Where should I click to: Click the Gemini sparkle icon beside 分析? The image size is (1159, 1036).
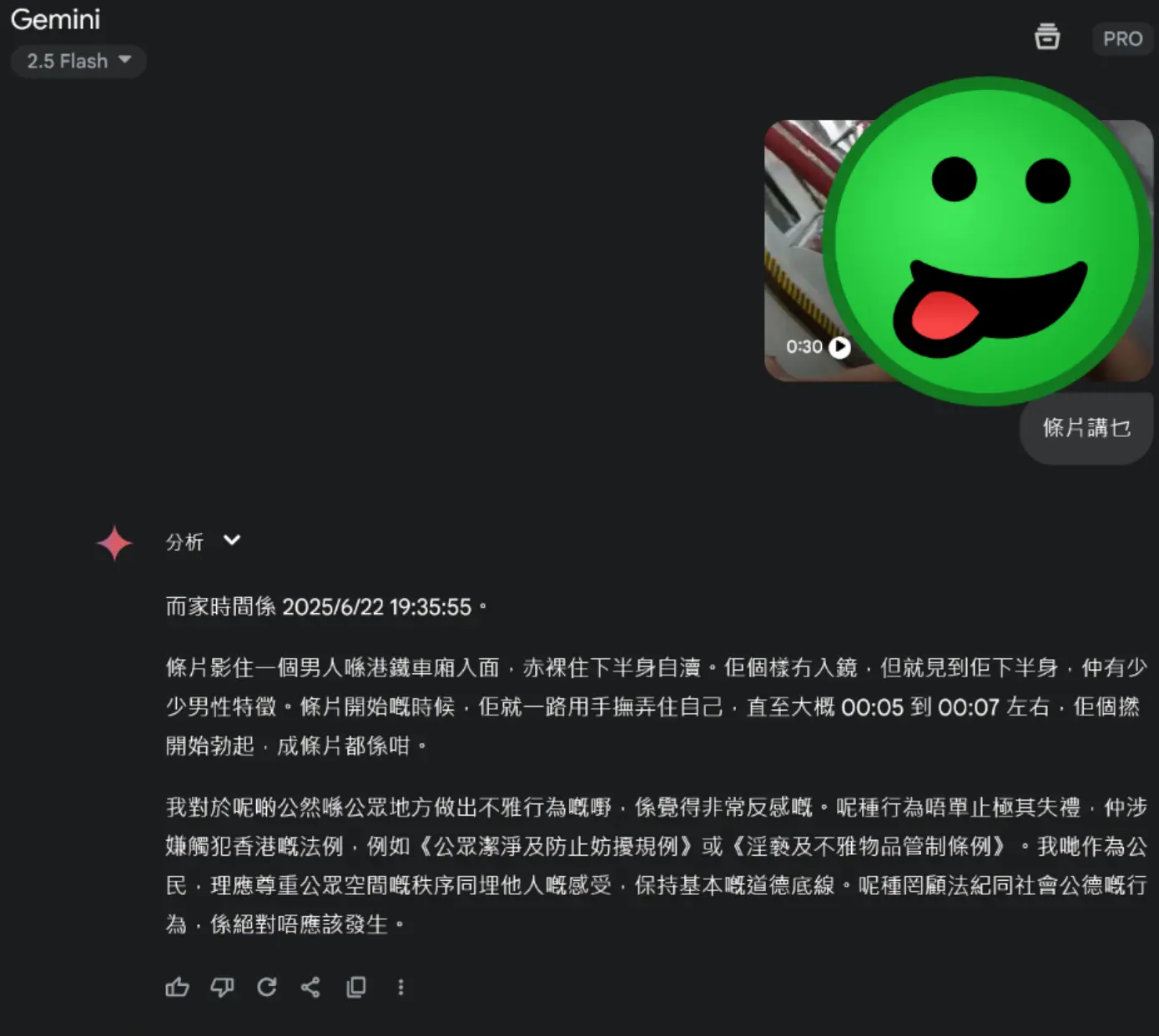pos(114,543)
